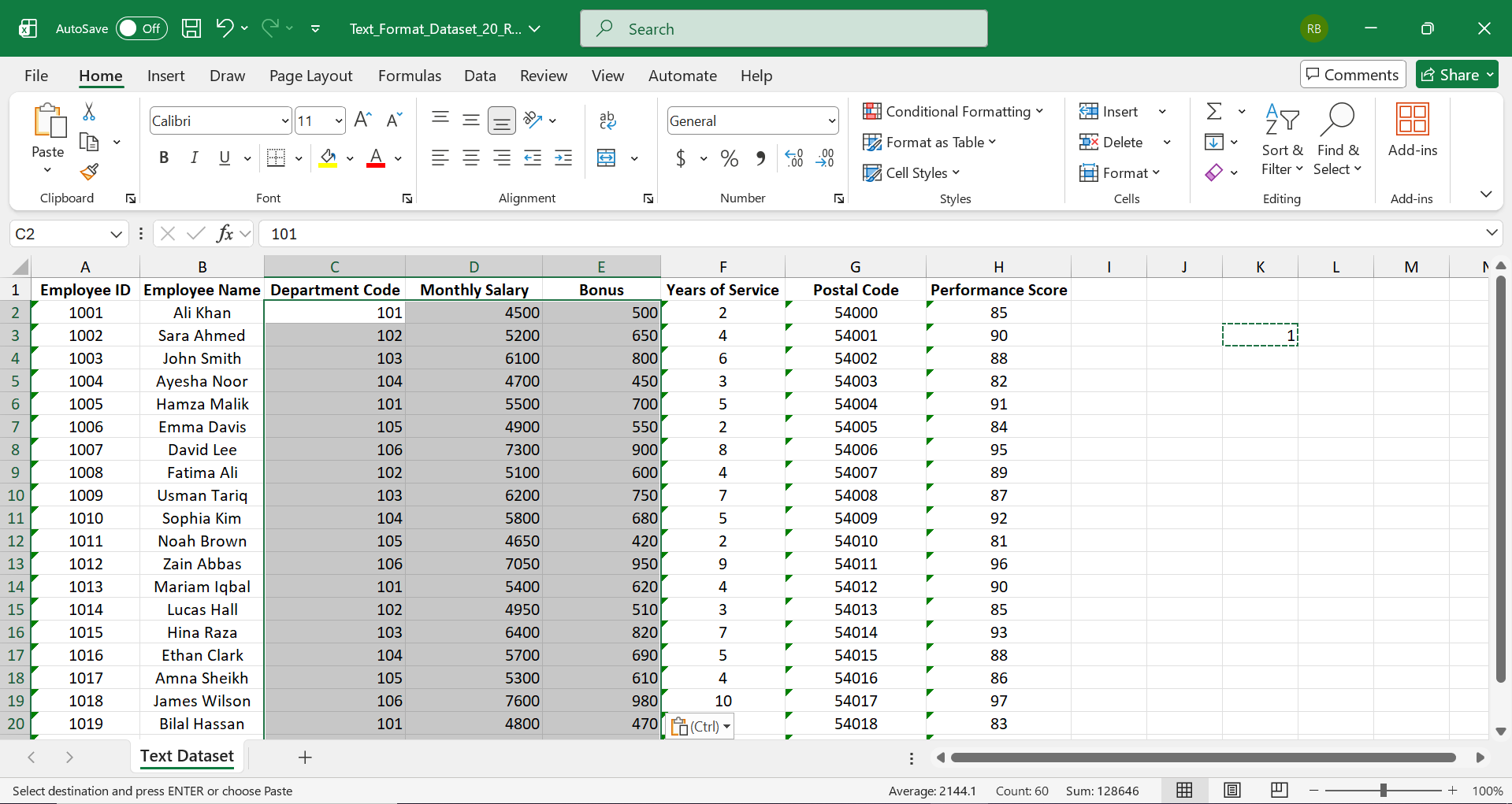Adjust the zoom slider handle

click(1383, 791)
